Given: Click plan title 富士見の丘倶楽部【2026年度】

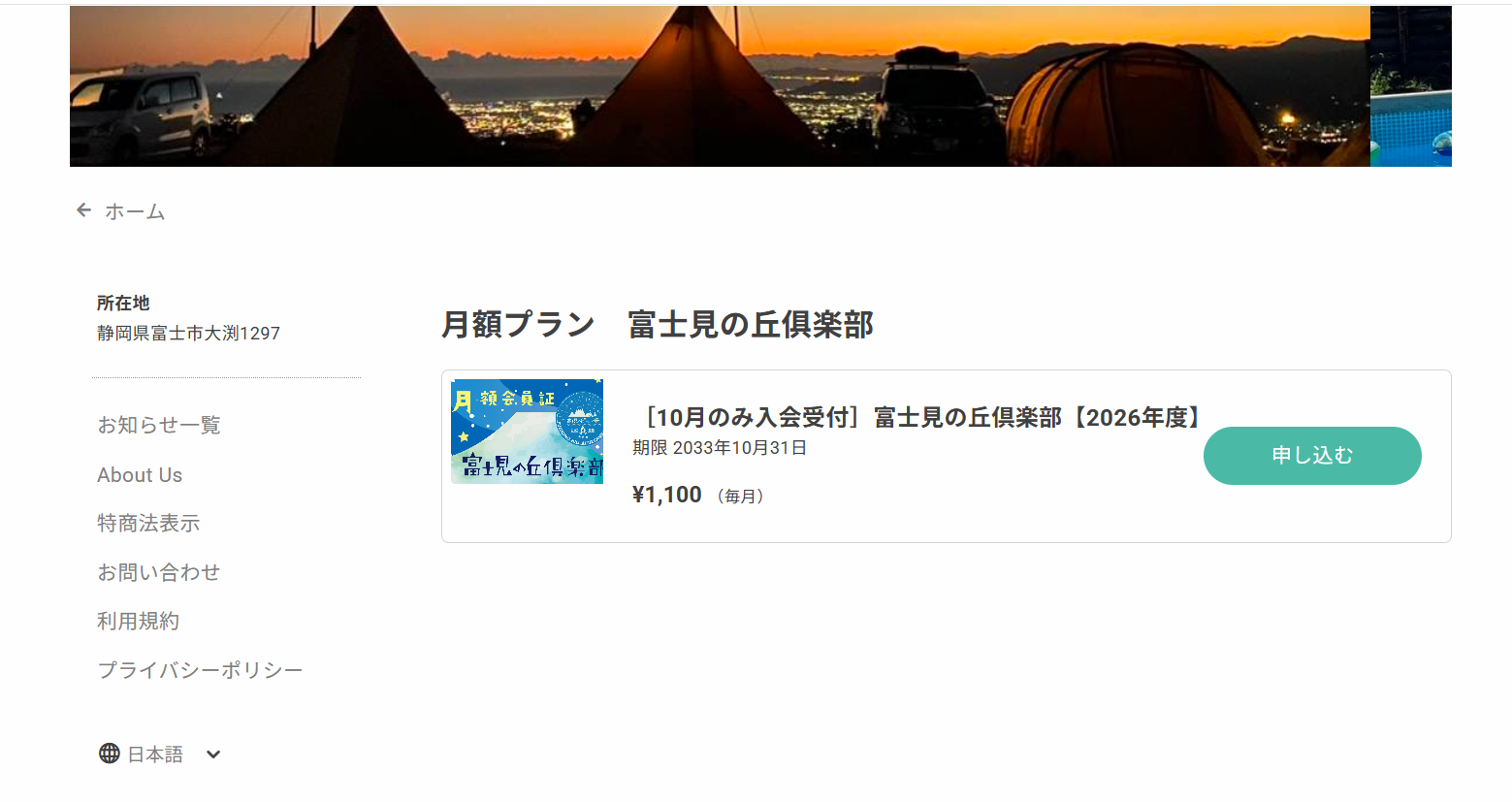Looking at the screenshot, I should coord(920,417).
